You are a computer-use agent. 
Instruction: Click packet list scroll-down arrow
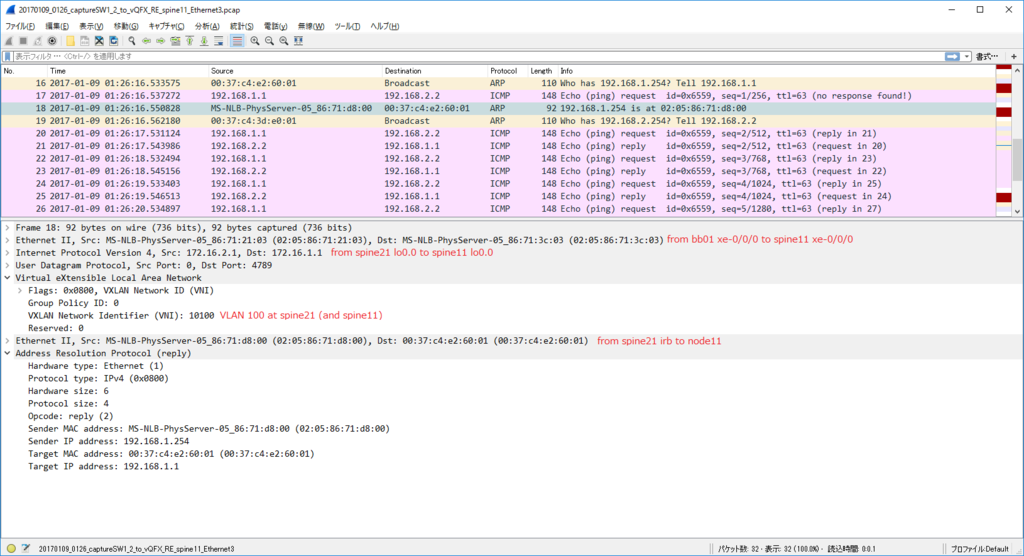point(1017,212)
